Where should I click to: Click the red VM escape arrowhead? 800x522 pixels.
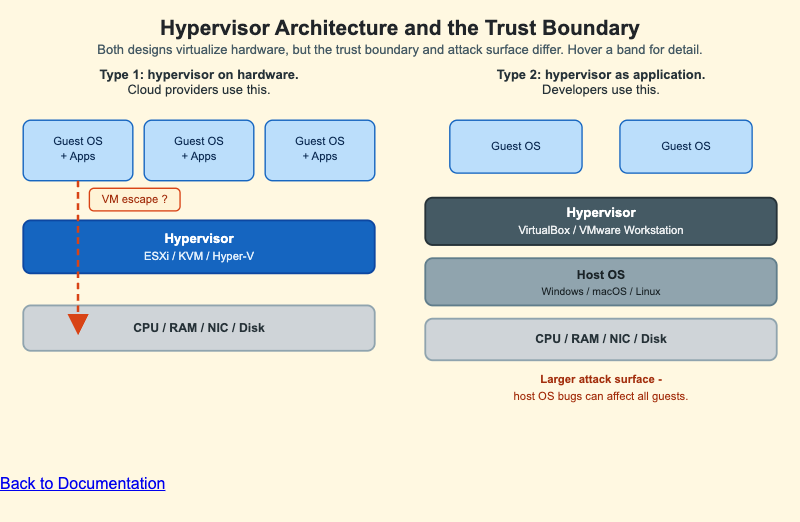click(78, 324)
